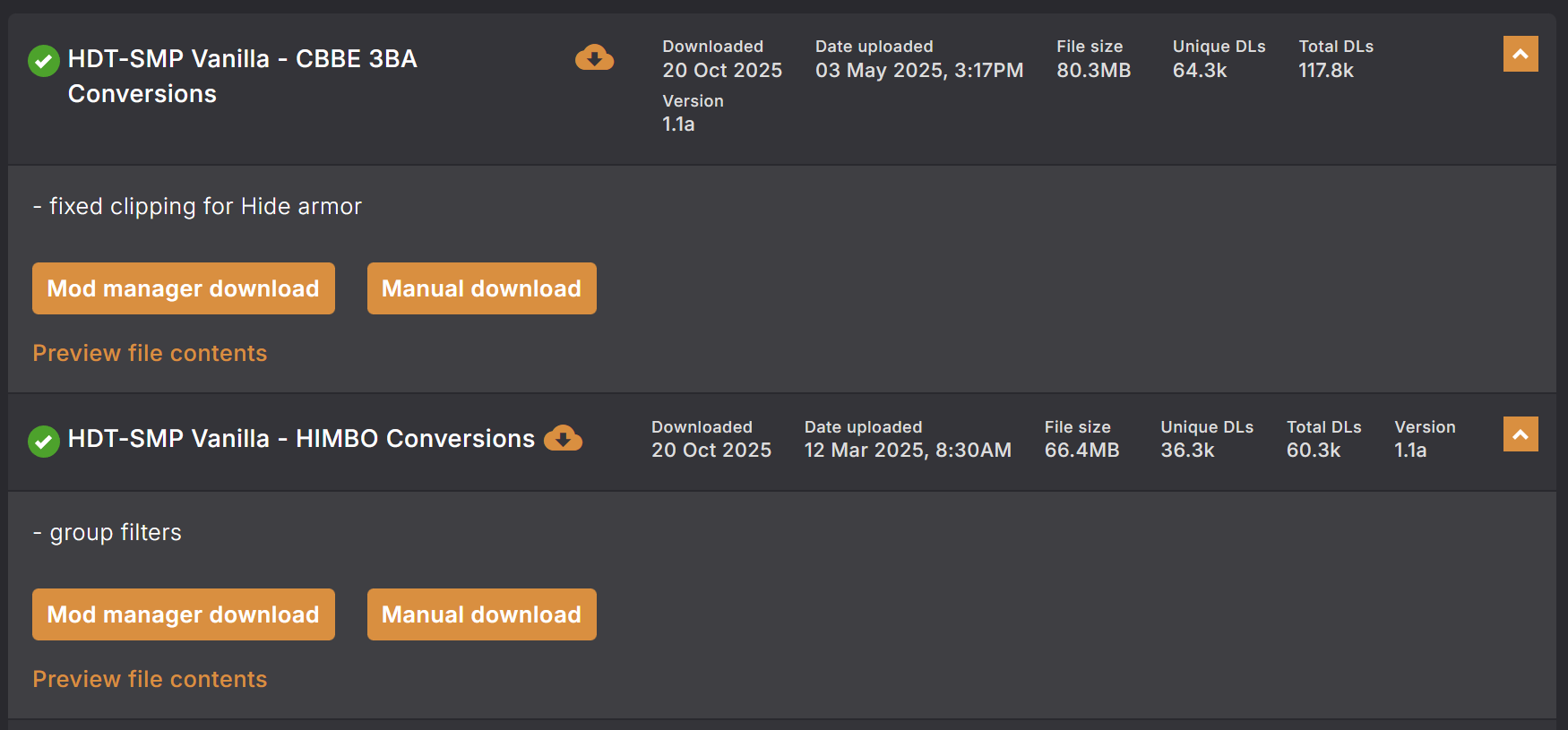
Task: Start Mod manager download for HIMBO Conversions
Action: click(184, 614)
